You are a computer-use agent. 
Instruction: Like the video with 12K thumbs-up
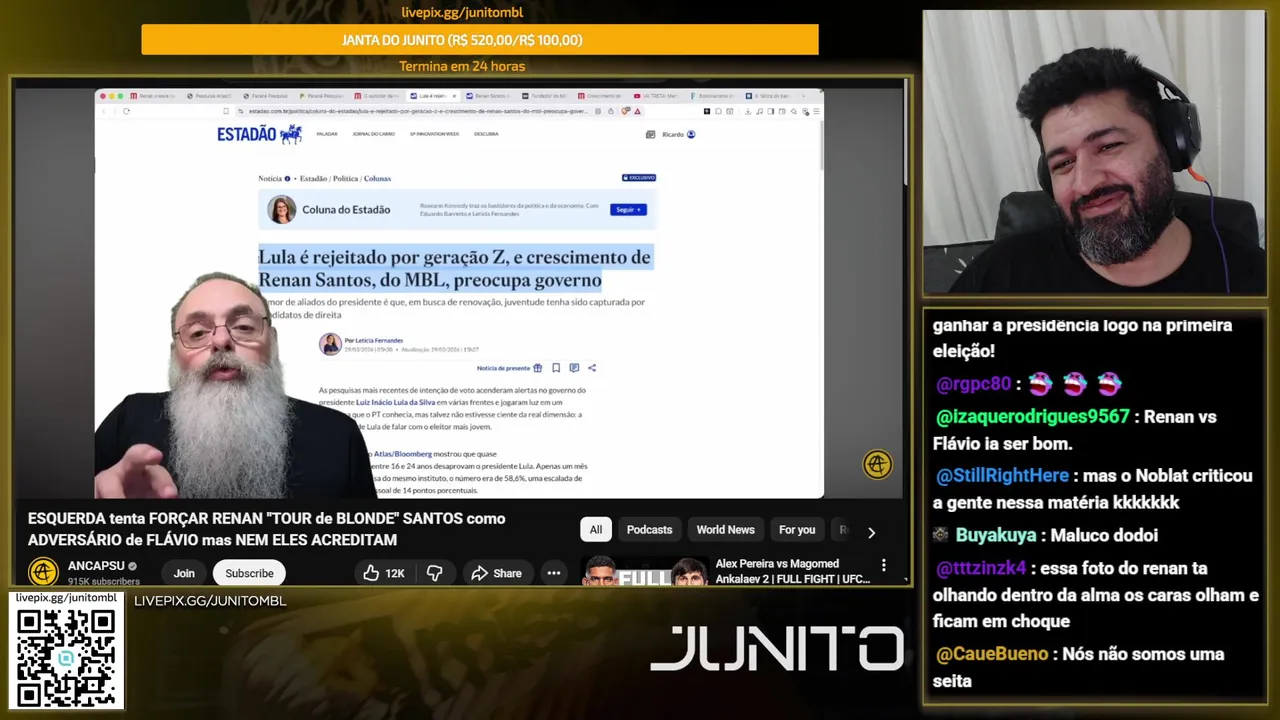[x=383, y=573]
